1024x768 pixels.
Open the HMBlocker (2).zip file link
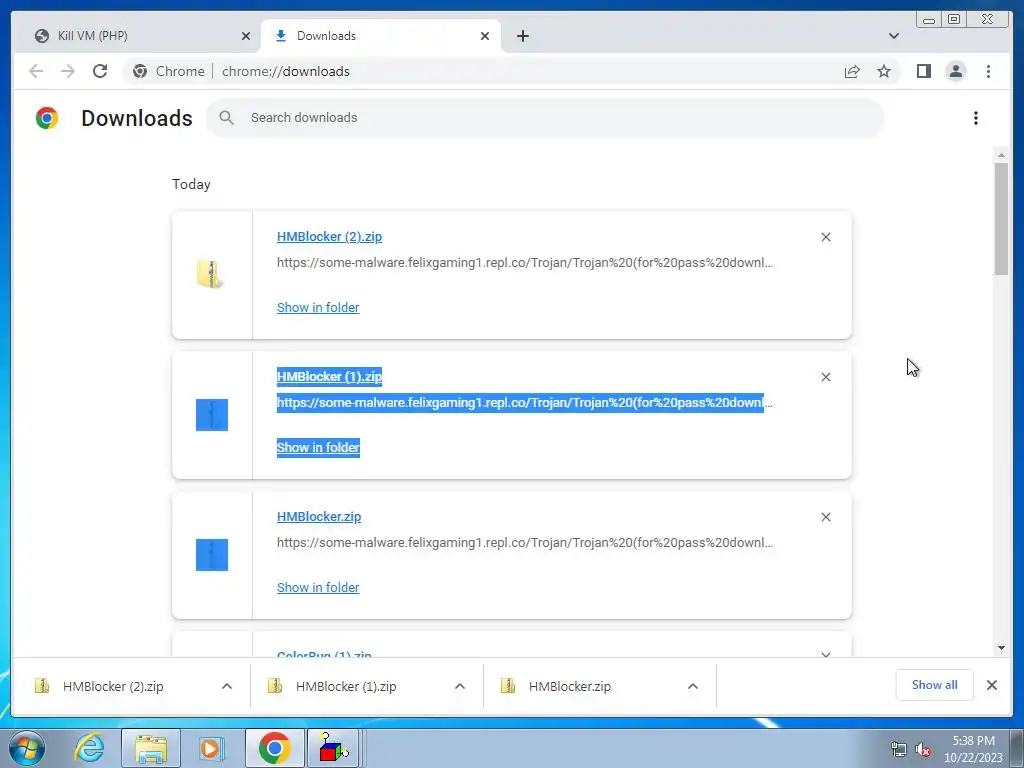tap(329, 236)
